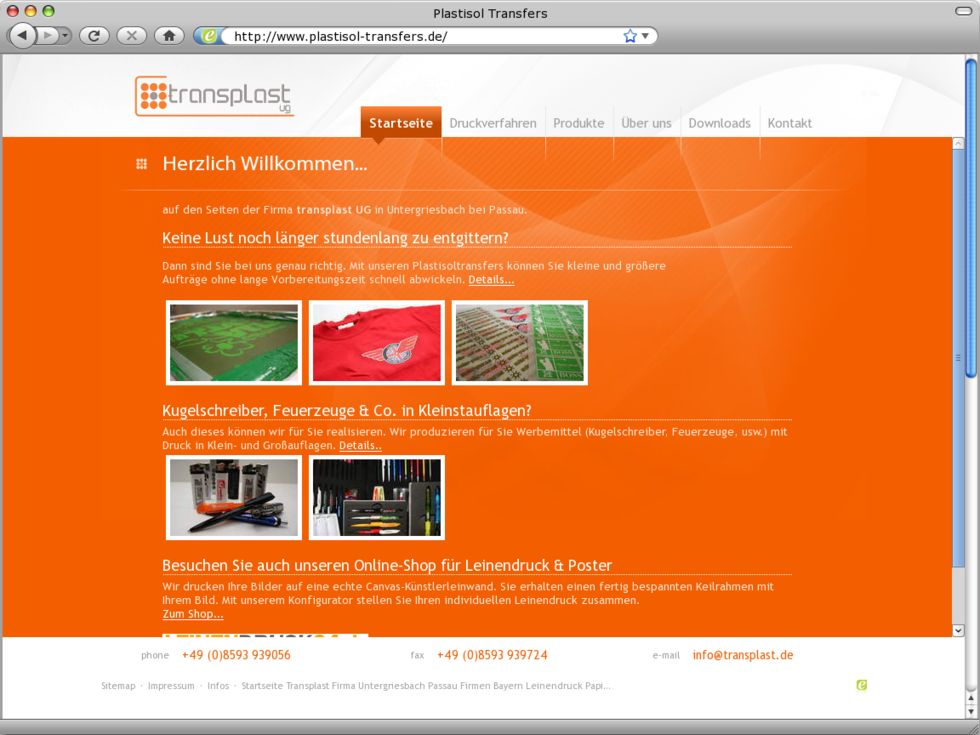This screenshot has width=980, height=735.
Task: Click the transplast UG logo
Action: tap(214, 96)
